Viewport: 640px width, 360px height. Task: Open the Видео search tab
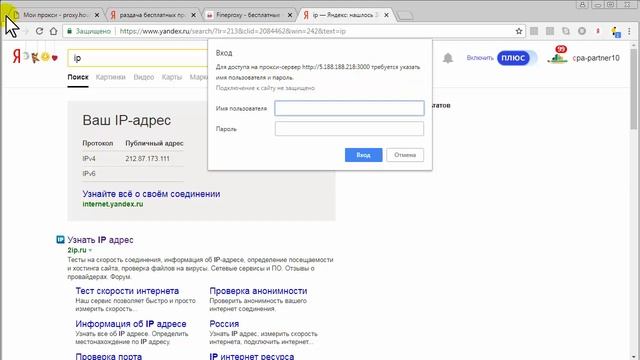click(144, 77)
